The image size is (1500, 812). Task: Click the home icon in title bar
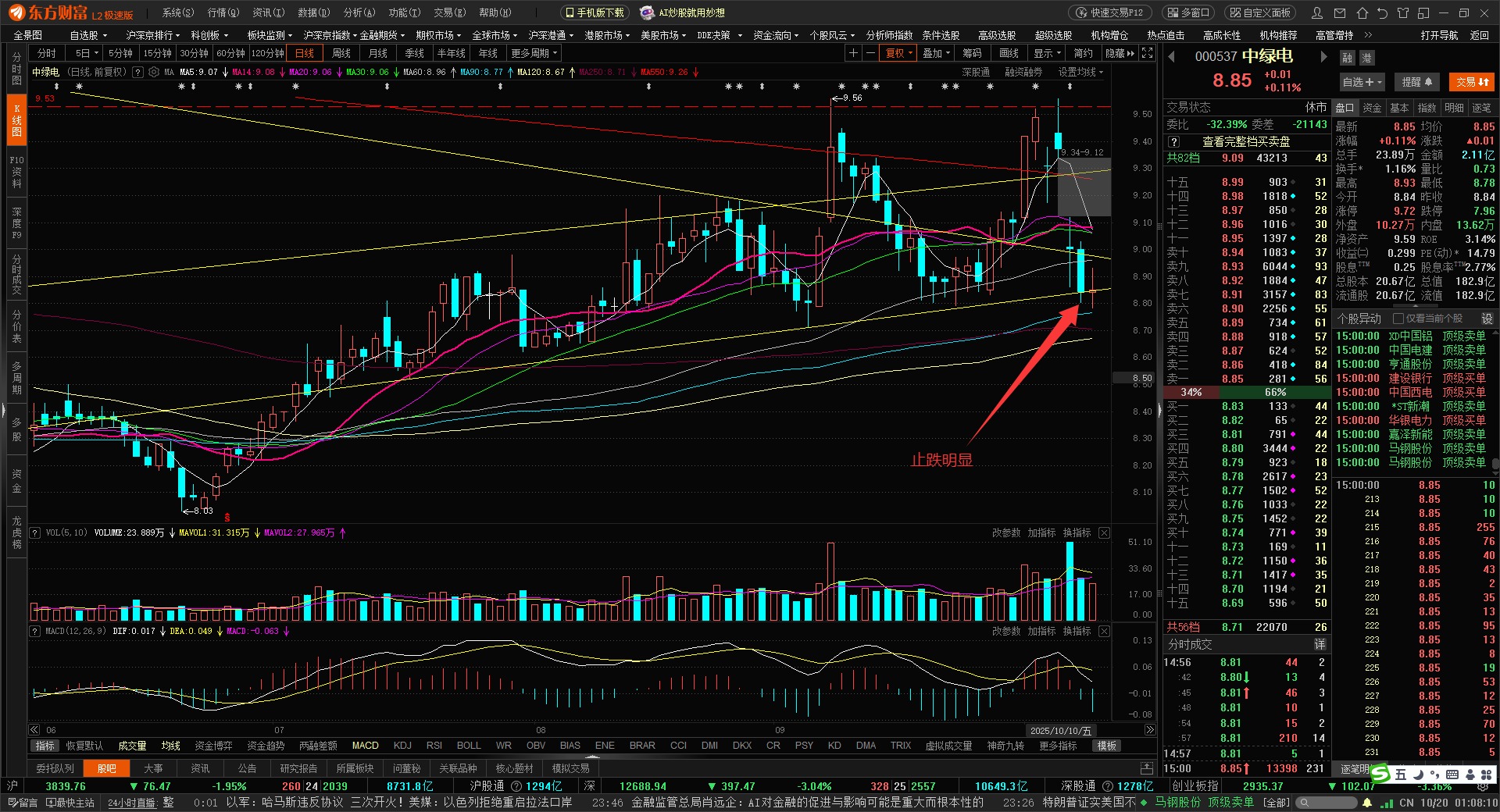(x=1362, y=13)
